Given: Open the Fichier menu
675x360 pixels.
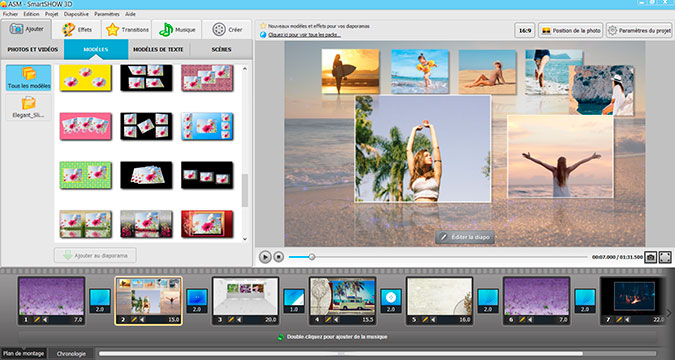Looking at the screenshot, I should tap(10, 14).
